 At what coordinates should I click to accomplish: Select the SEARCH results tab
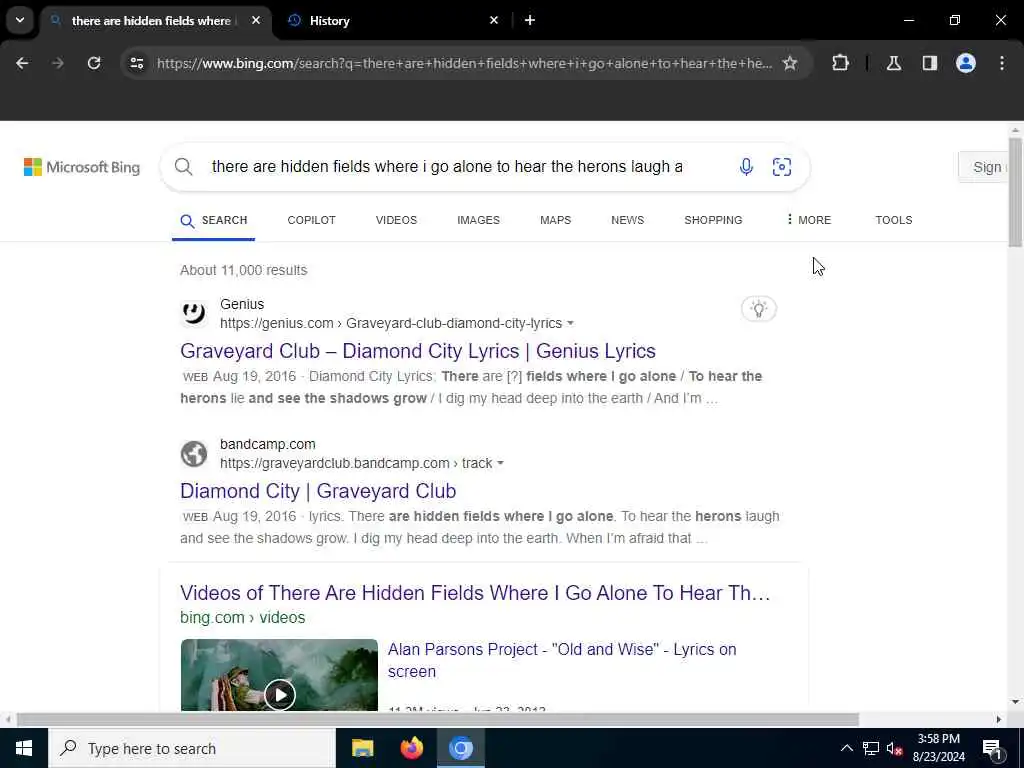click(214, 221)
